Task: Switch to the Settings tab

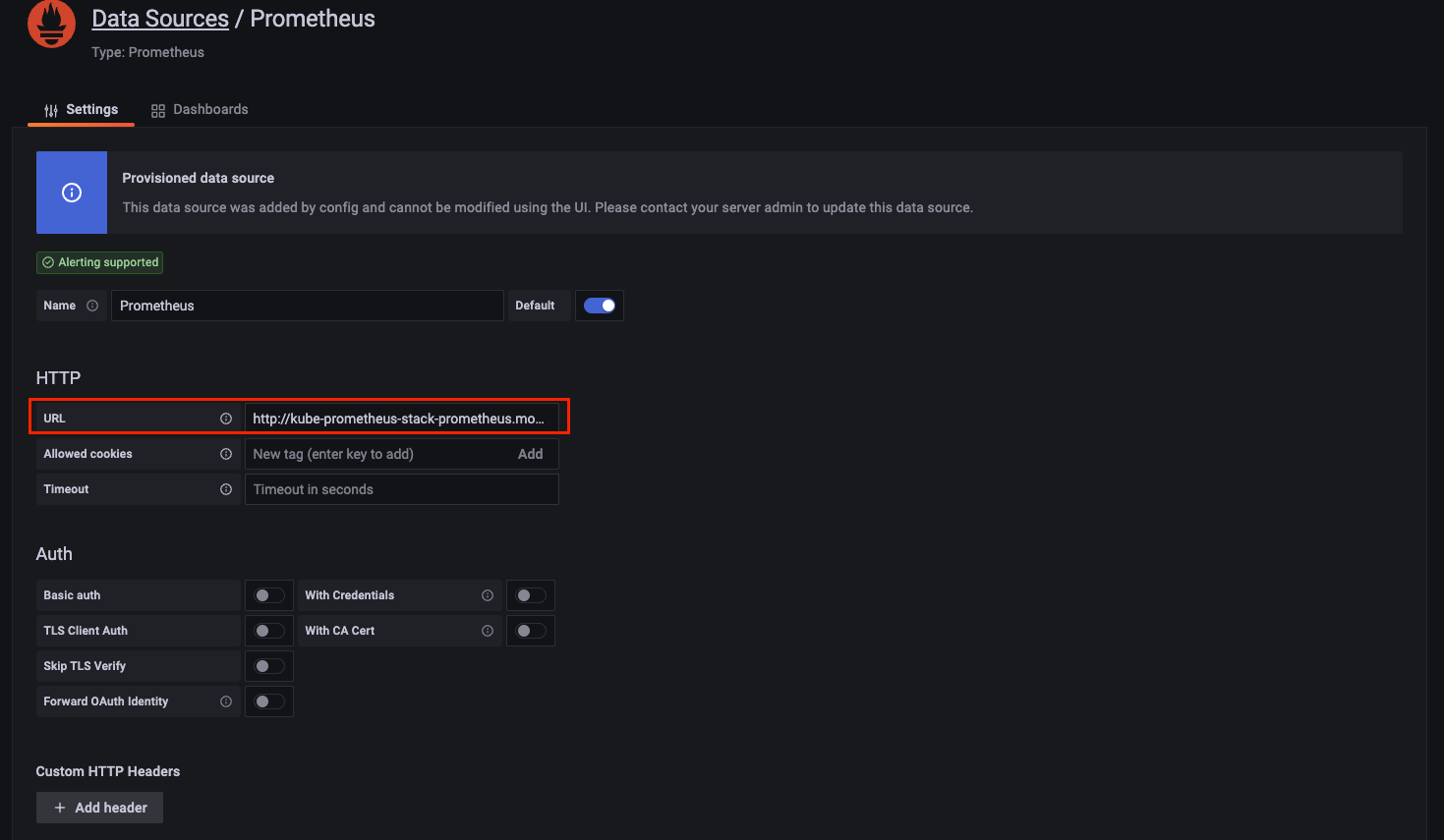Action: tap(81, 109)
